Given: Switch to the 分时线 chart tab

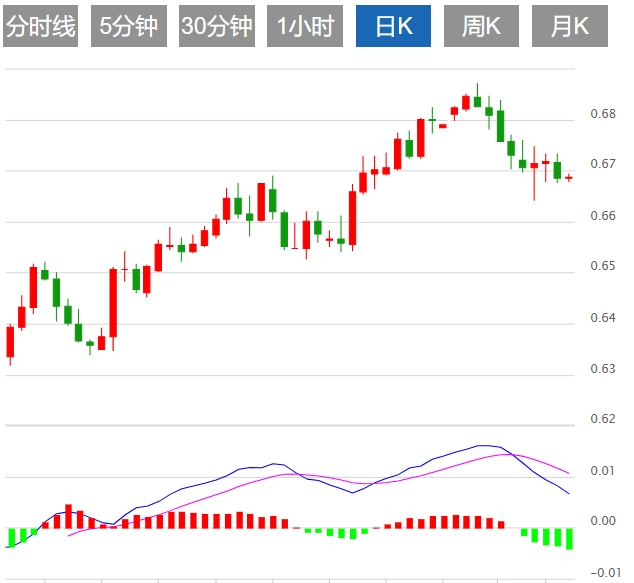Looking at the screenshot, I should pos(40,26).
